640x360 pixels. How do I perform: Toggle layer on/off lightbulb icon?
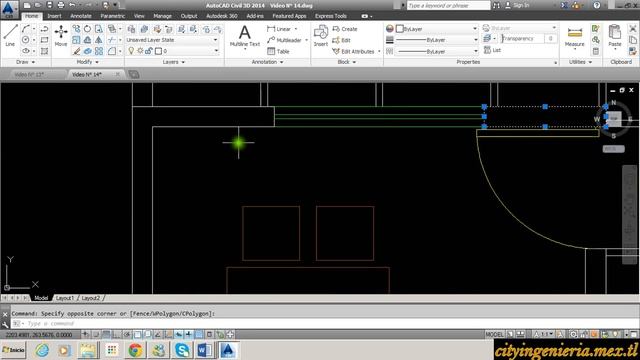[x=131, y=51]
